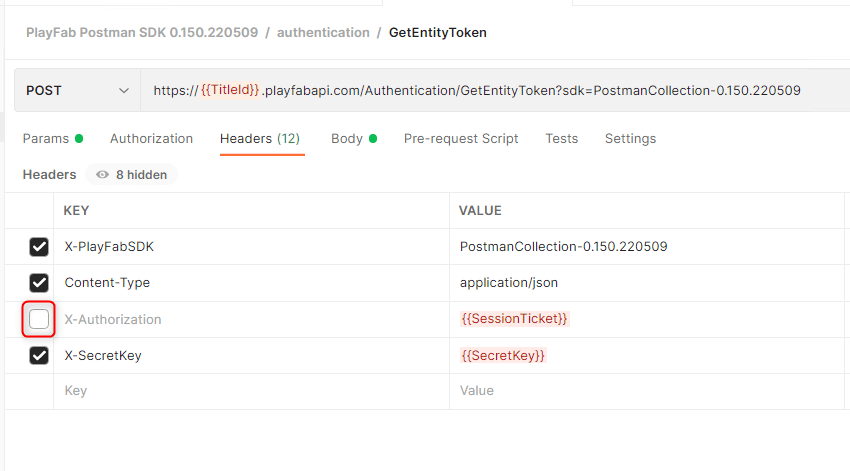
Task: Uncheck the X-SecretKey header checkbox
Action: [38, 356]
